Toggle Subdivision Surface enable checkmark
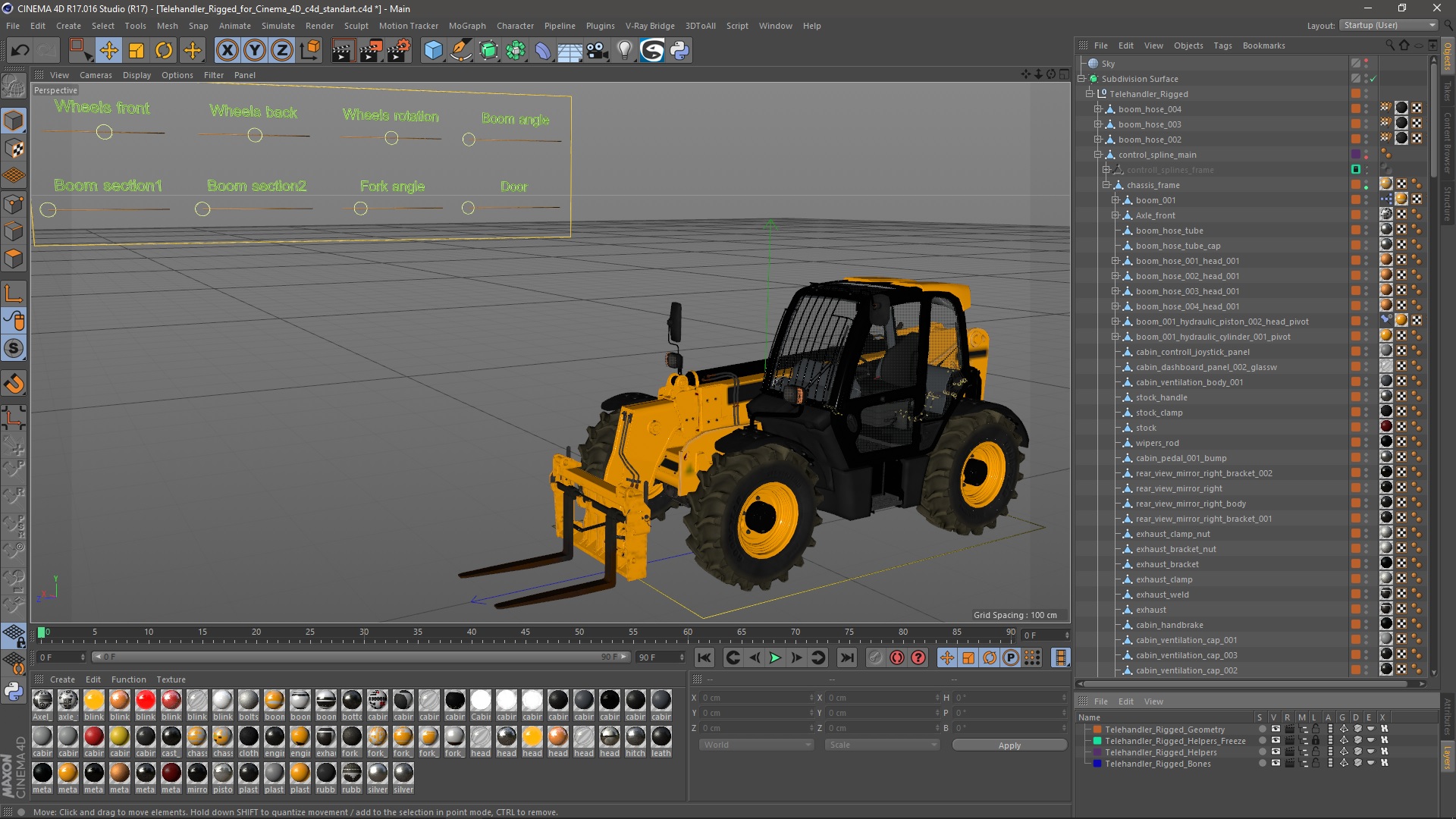The width and height of the screenshot is (1456, 819). click(x=1373, y=79)
